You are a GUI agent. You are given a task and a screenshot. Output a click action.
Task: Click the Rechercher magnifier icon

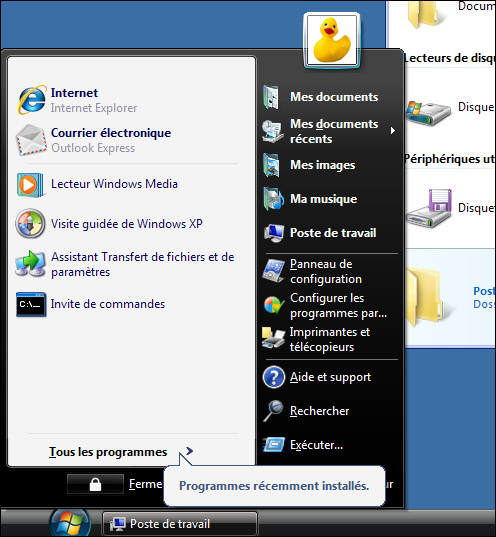pyautogui.click(x=273, y=411)
